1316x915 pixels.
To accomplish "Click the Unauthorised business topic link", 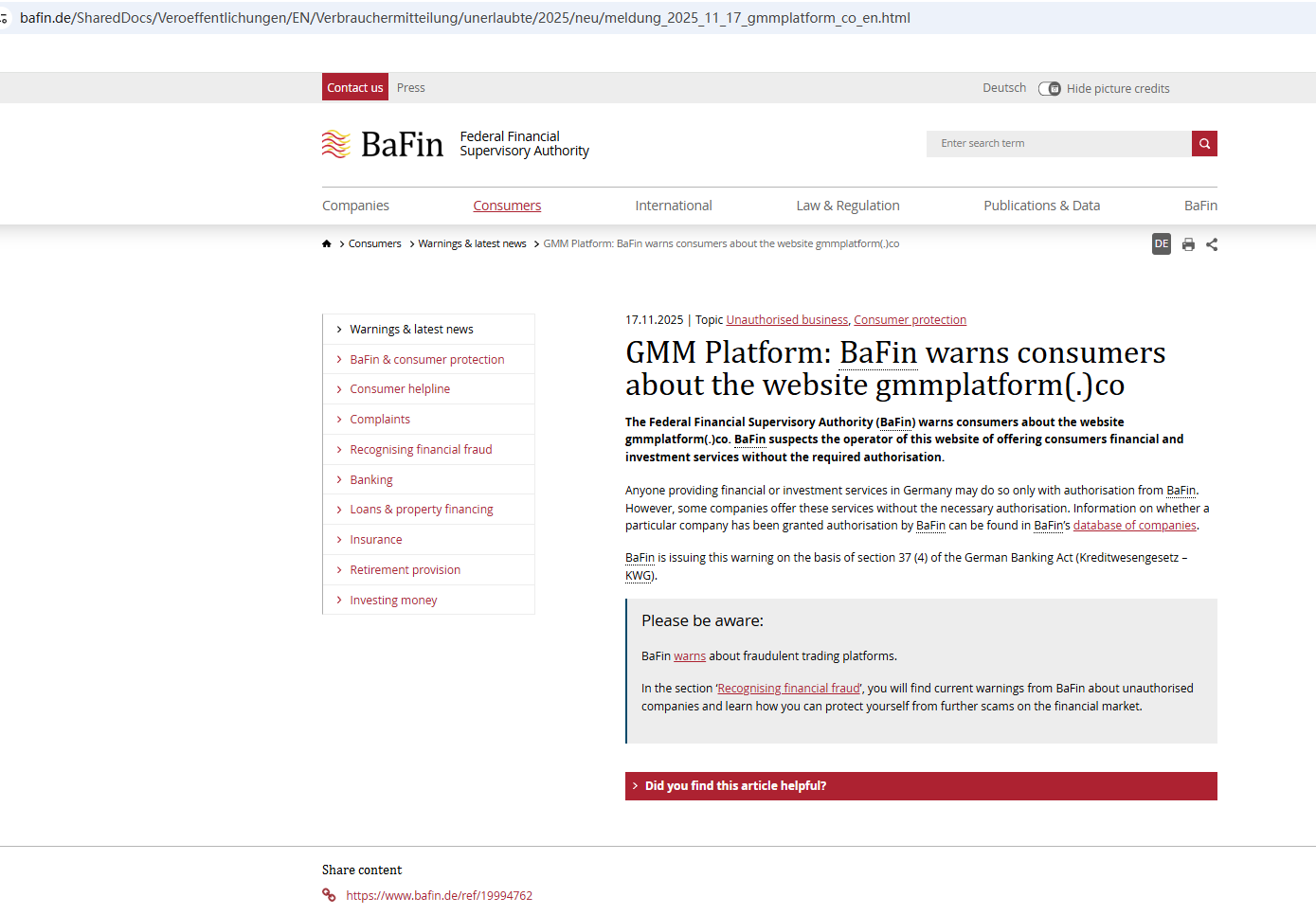I will pos(786,320).
